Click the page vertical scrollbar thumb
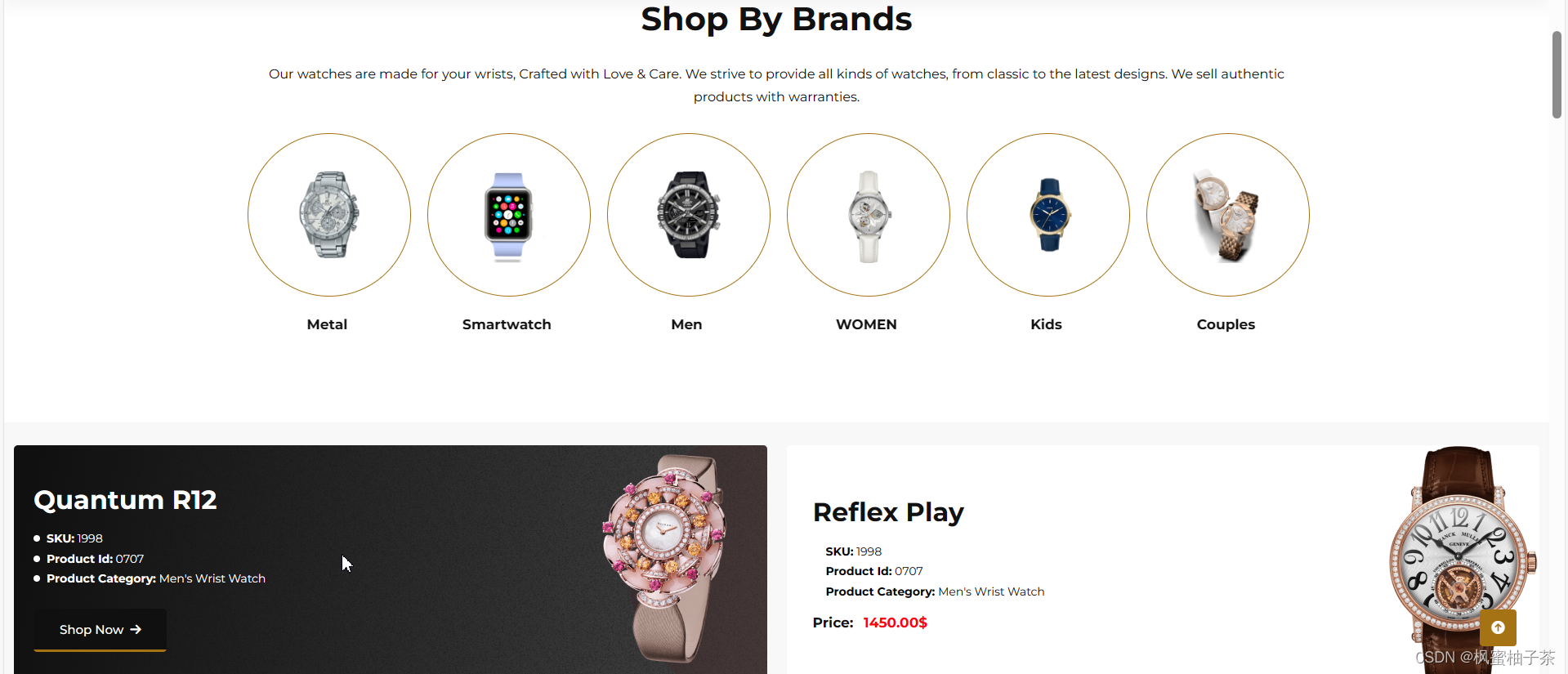Screen dimensions: 1568x674 [x=1557, y=75]
